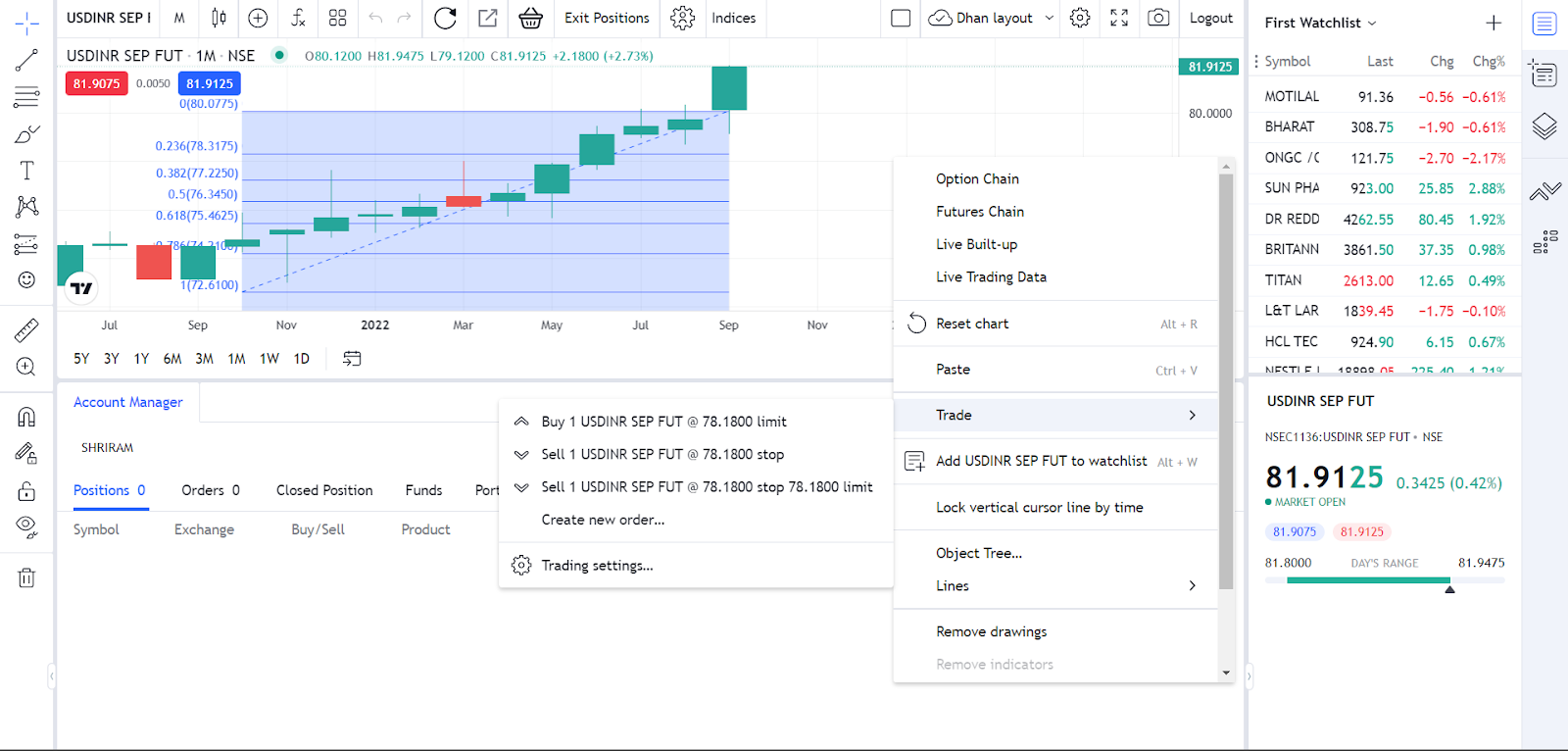The image size is (1568, 751).
Task: Open the chart patterns tool
Action: pyautogui.click(x=26, y=207)
